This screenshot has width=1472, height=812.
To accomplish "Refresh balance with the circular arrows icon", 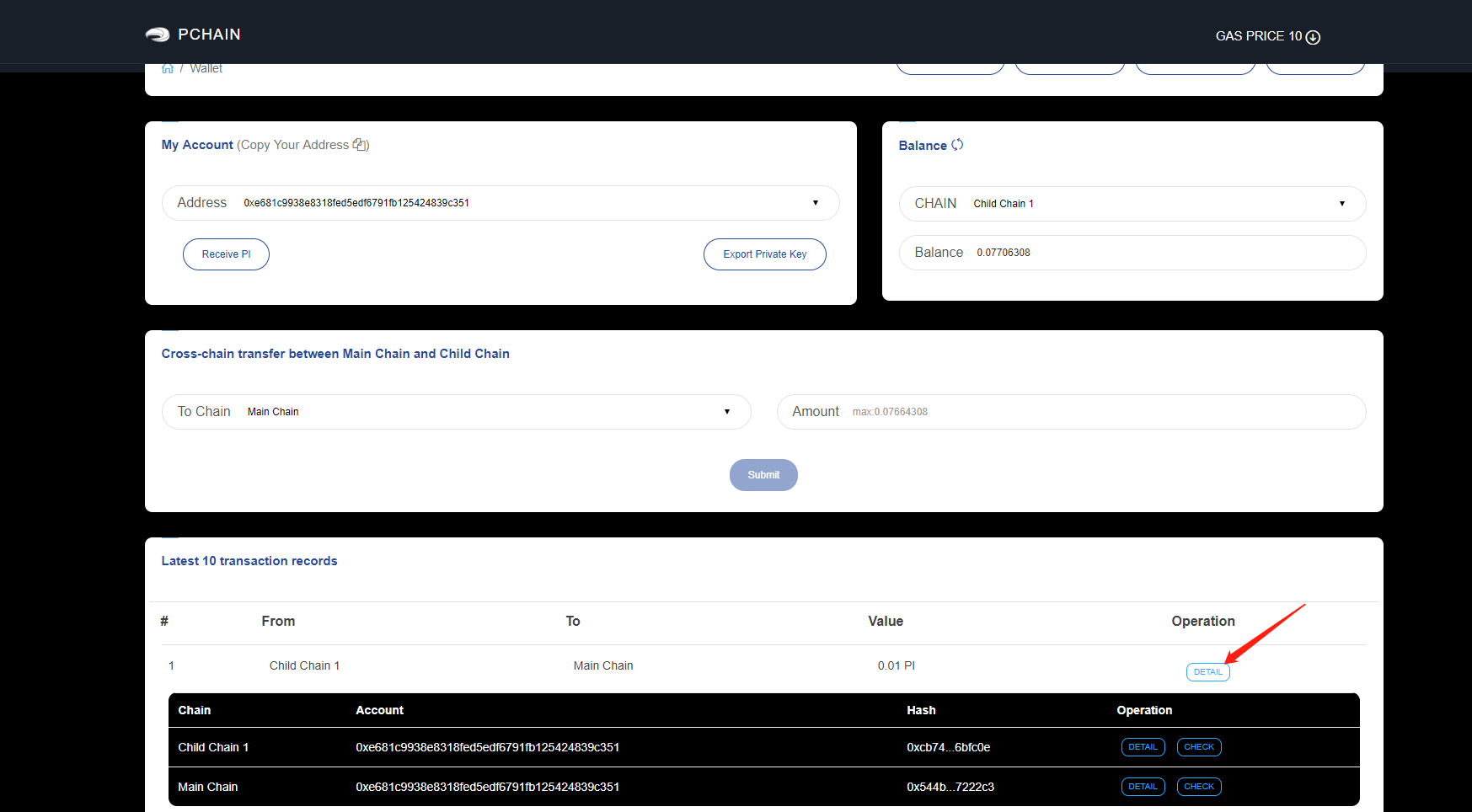I will click(957, 145).
